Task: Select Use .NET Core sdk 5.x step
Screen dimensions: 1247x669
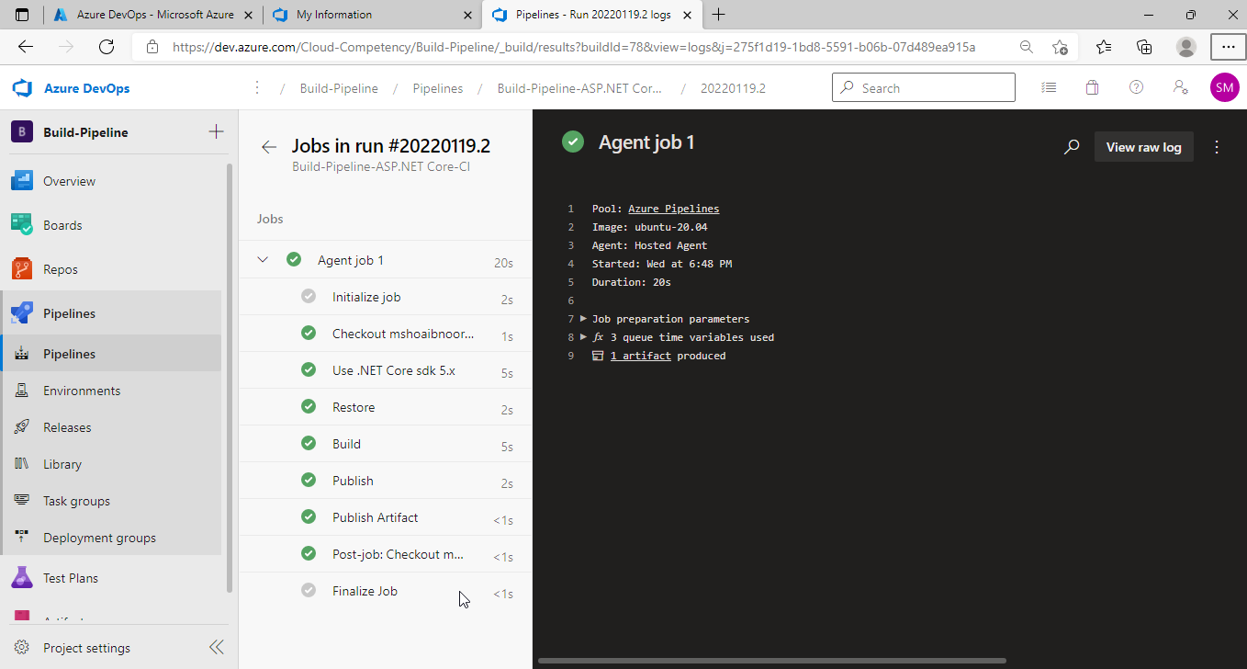Action: pyautogui.click(x=385, y=370)
